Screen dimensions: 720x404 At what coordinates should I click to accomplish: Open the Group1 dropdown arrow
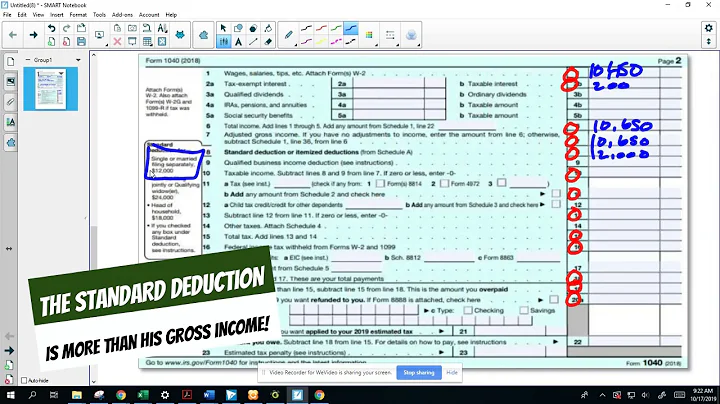78,60
